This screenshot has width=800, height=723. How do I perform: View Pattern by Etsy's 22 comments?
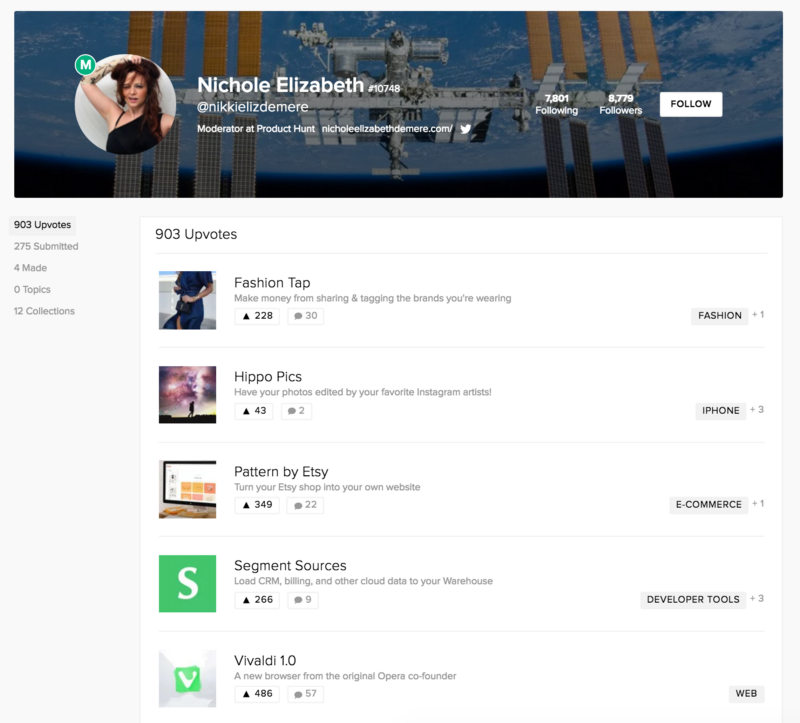tap(305, 505)
